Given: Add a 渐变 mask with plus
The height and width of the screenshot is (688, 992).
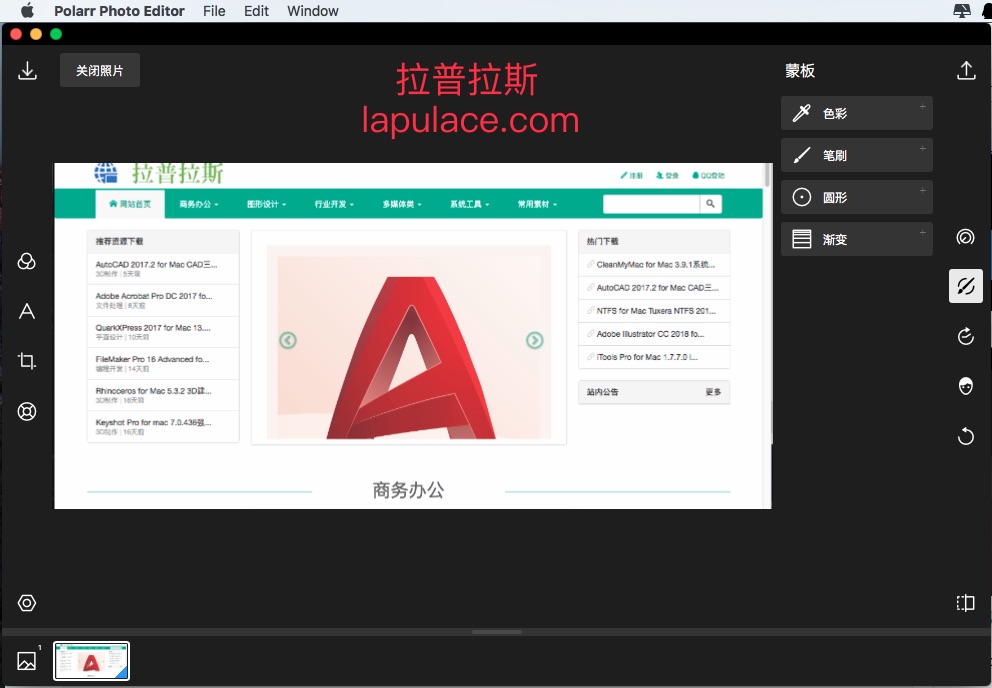Looking at the screenshot, I should coord(922,232).
